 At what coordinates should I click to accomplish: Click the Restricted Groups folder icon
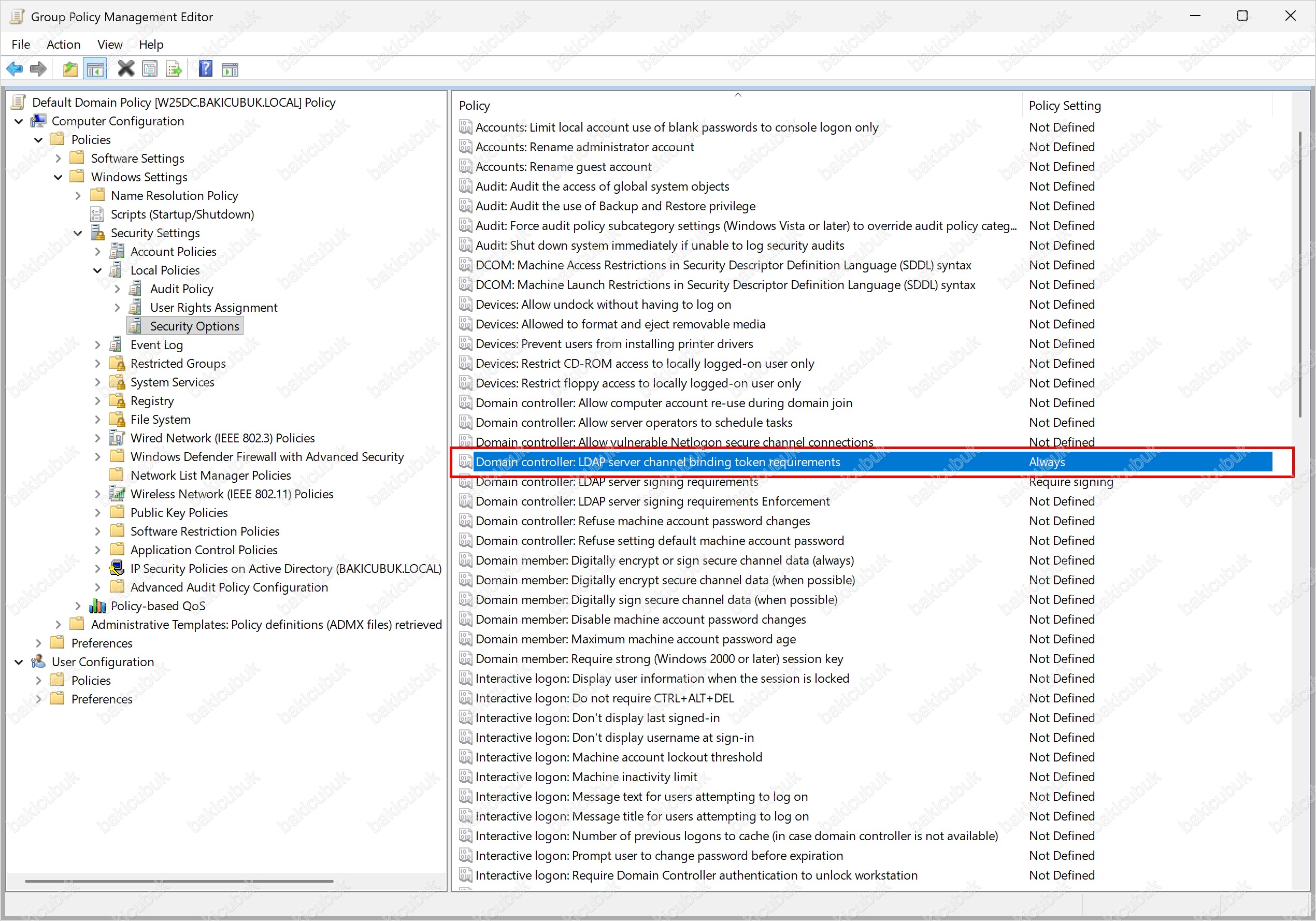(x=117, y=363)
